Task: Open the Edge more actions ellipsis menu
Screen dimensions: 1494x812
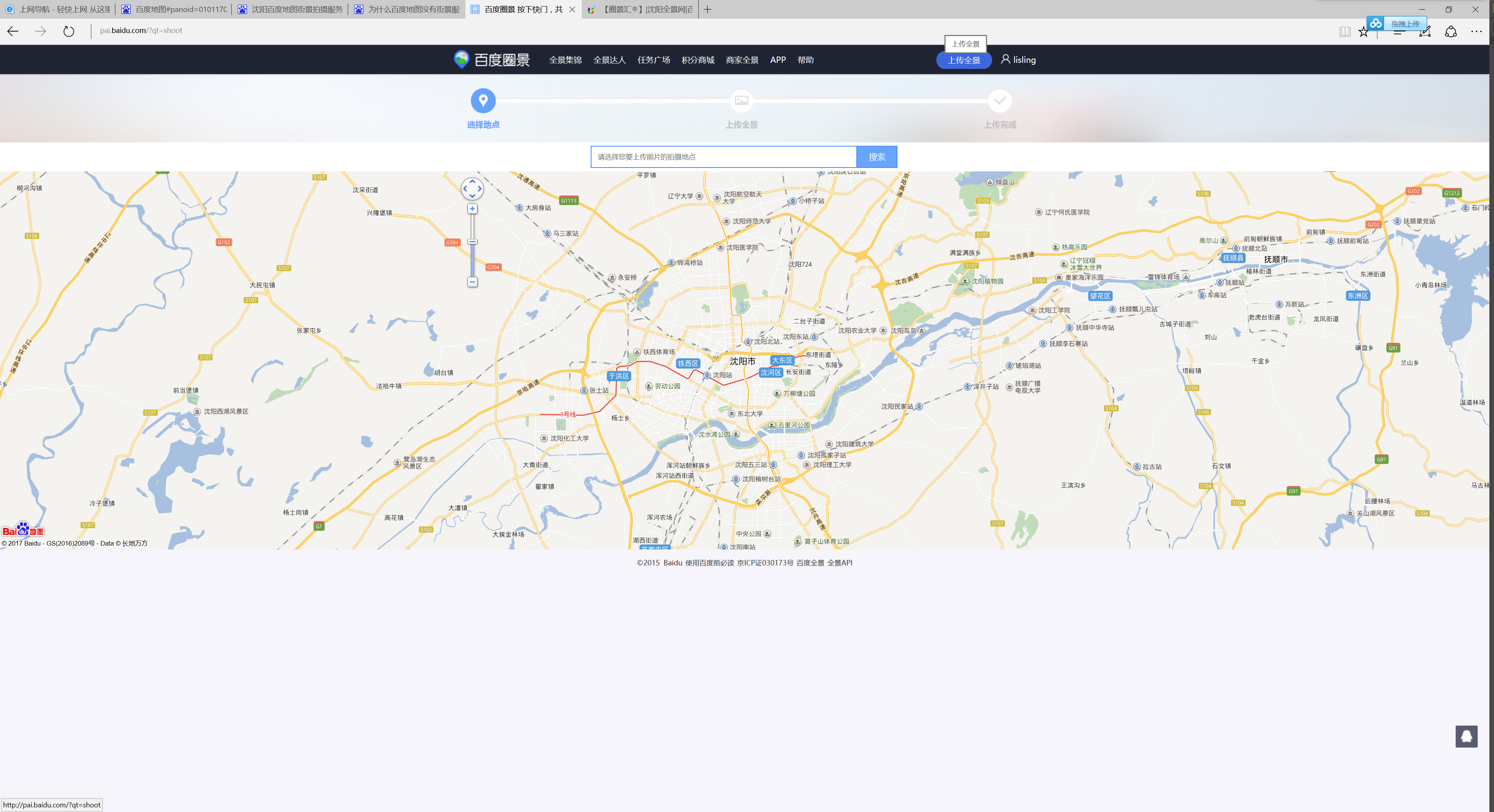Action: click(1477, 32)
